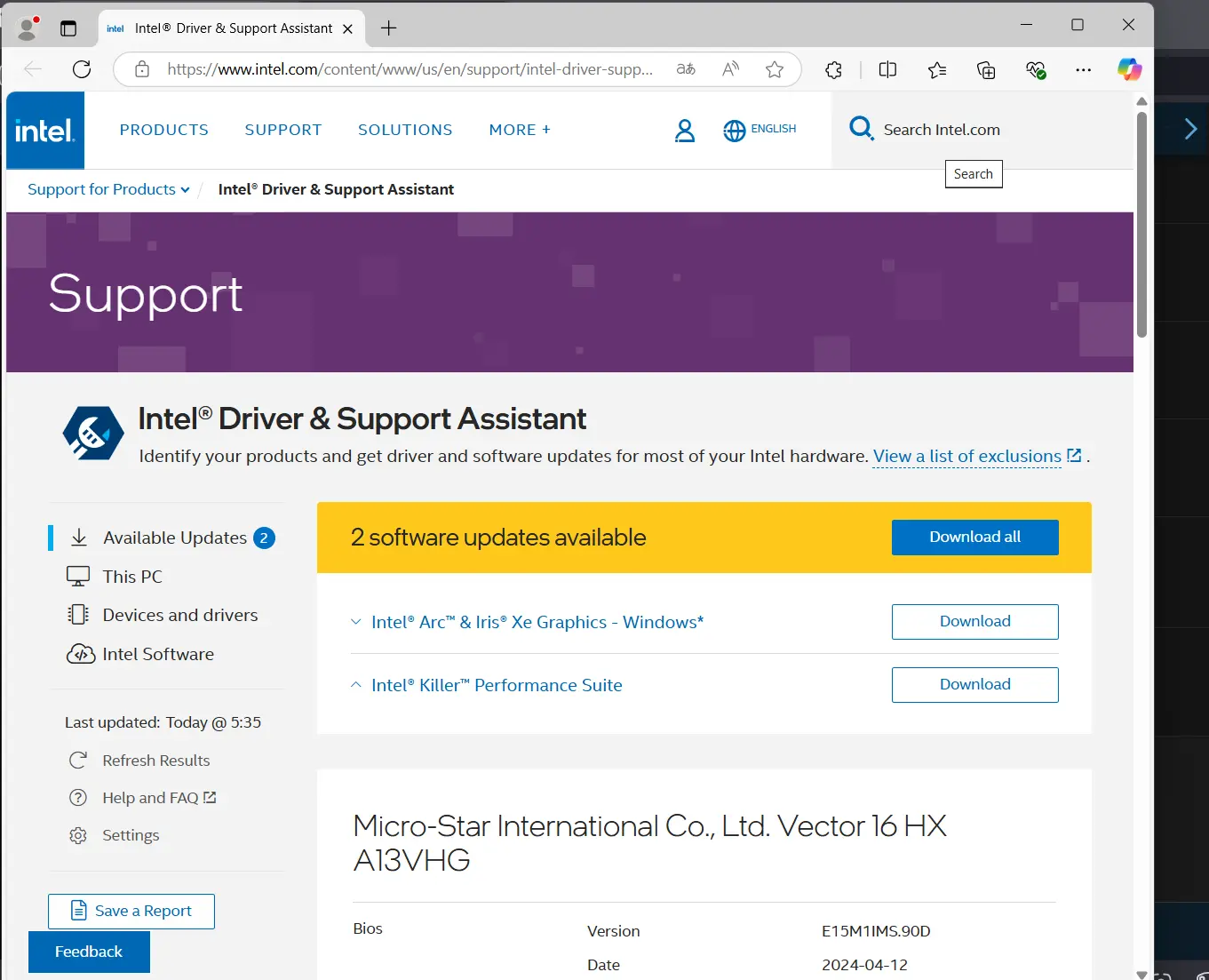Click the page vertical scrollbar thumb
Viewport: 1209px width, 980px height.
tap(1141, 224)
